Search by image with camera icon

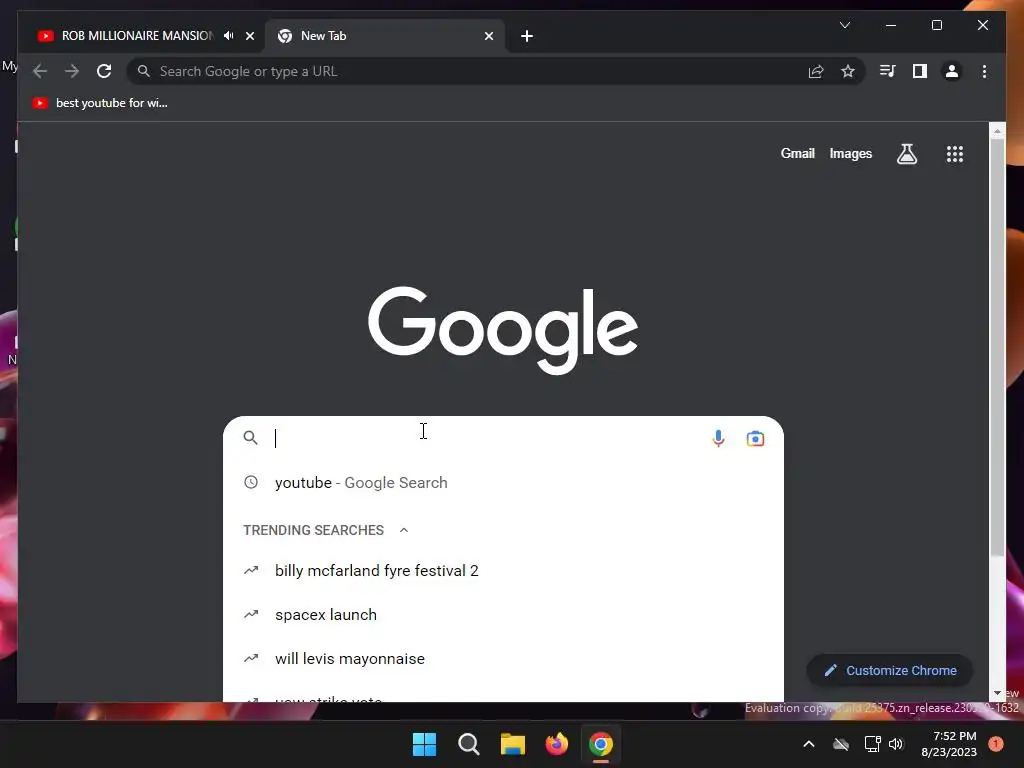[x=755, y=438]
